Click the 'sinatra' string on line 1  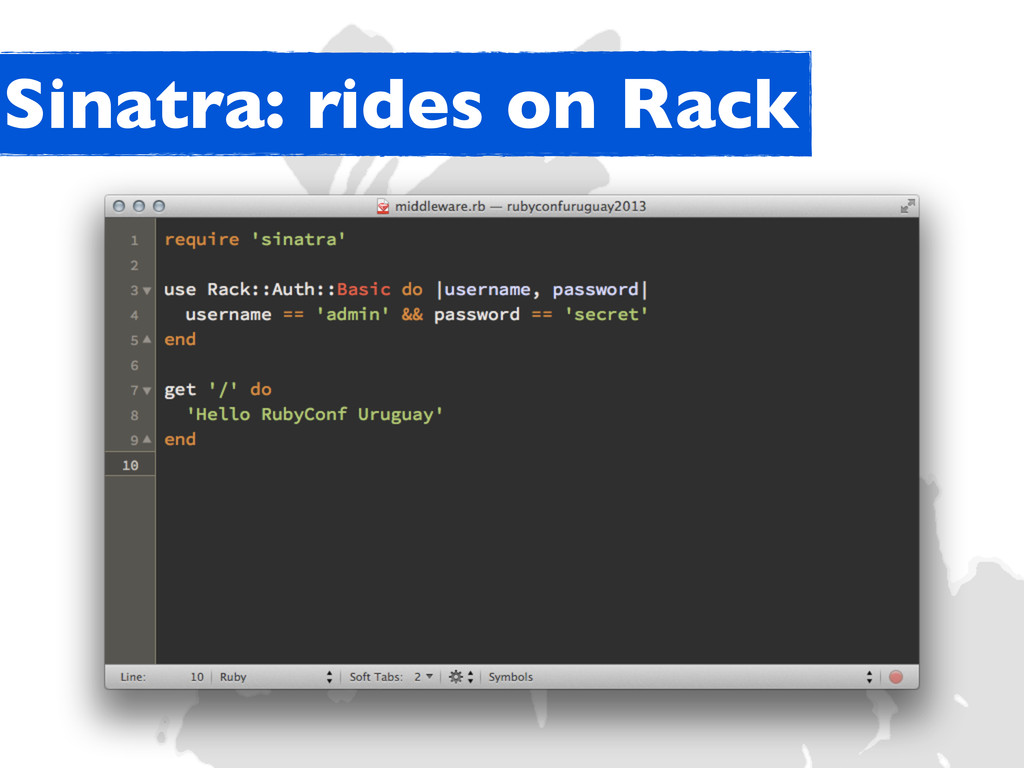pyautogui.click(x=298, y=240)
